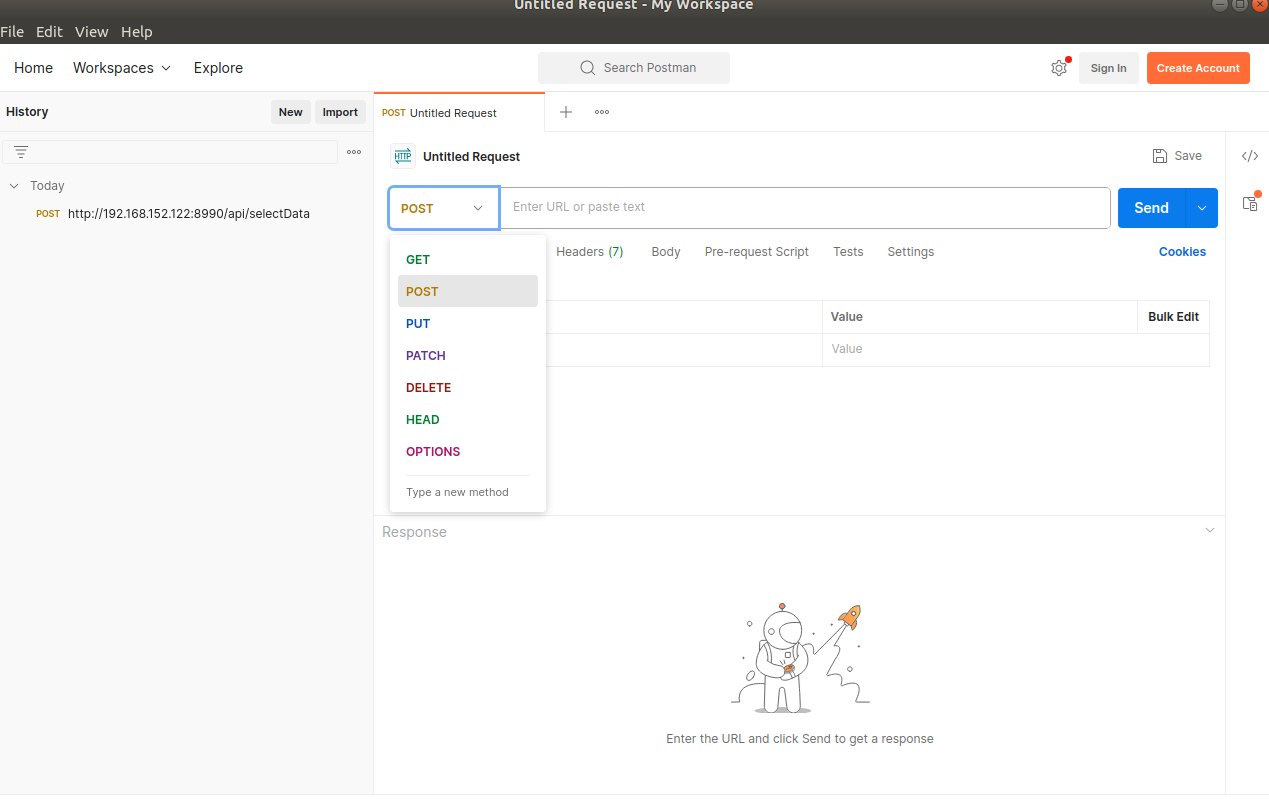Click Bulk Edit
Viewport: 1269px width, 799px height.
[x=1173, y=317]
